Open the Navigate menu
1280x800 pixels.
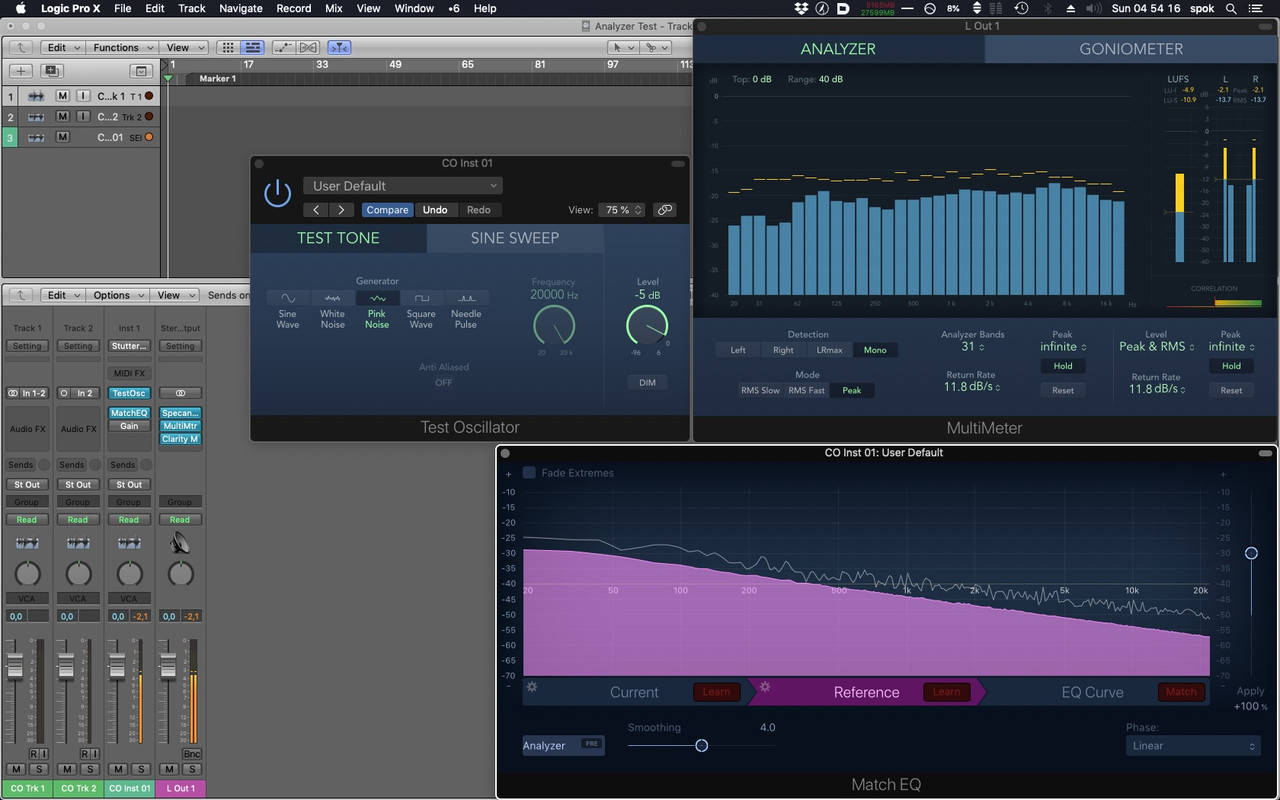pyautogui.click(x=240, y=8)
